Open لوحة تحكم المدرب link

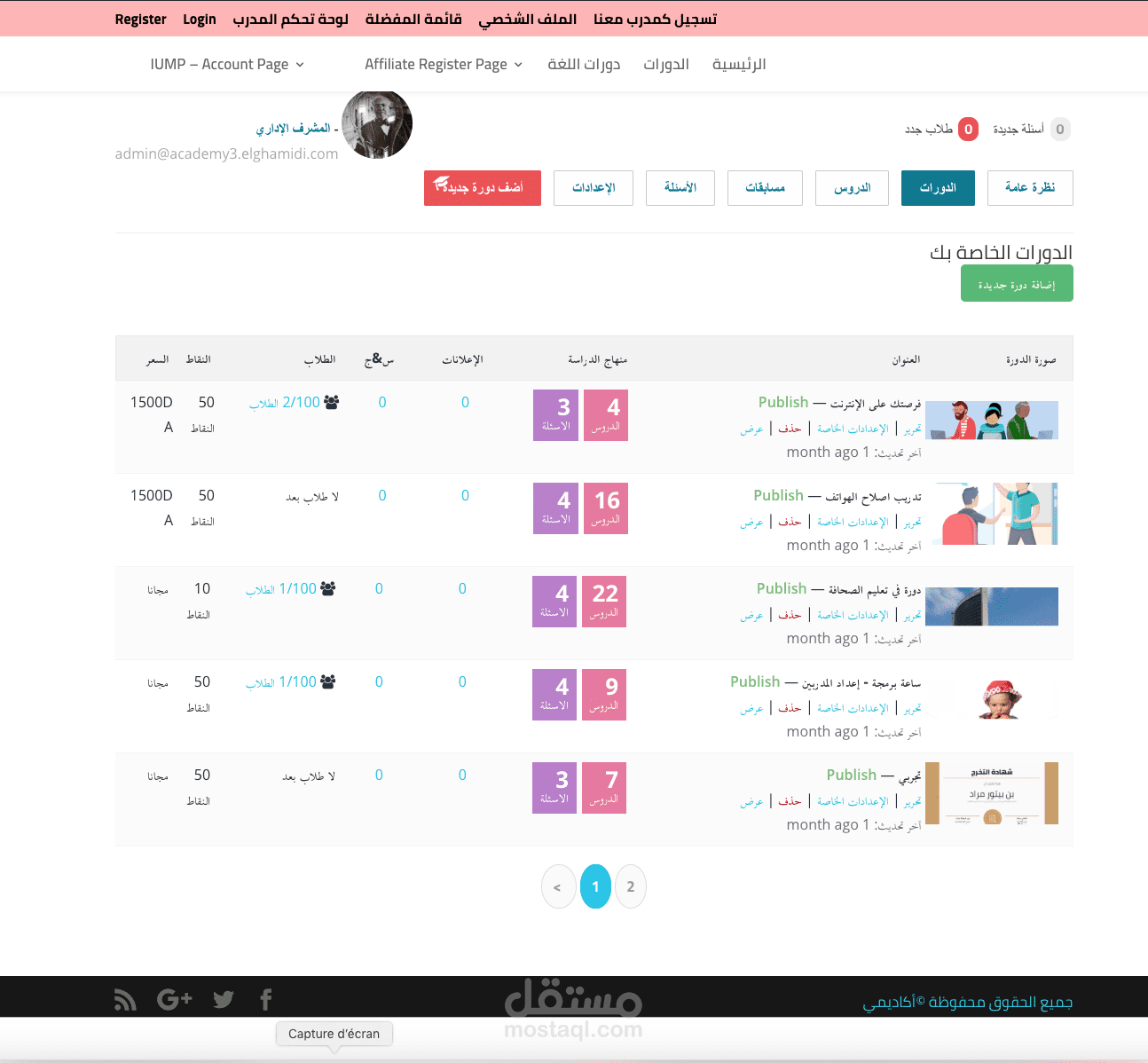tap(290, 19)
